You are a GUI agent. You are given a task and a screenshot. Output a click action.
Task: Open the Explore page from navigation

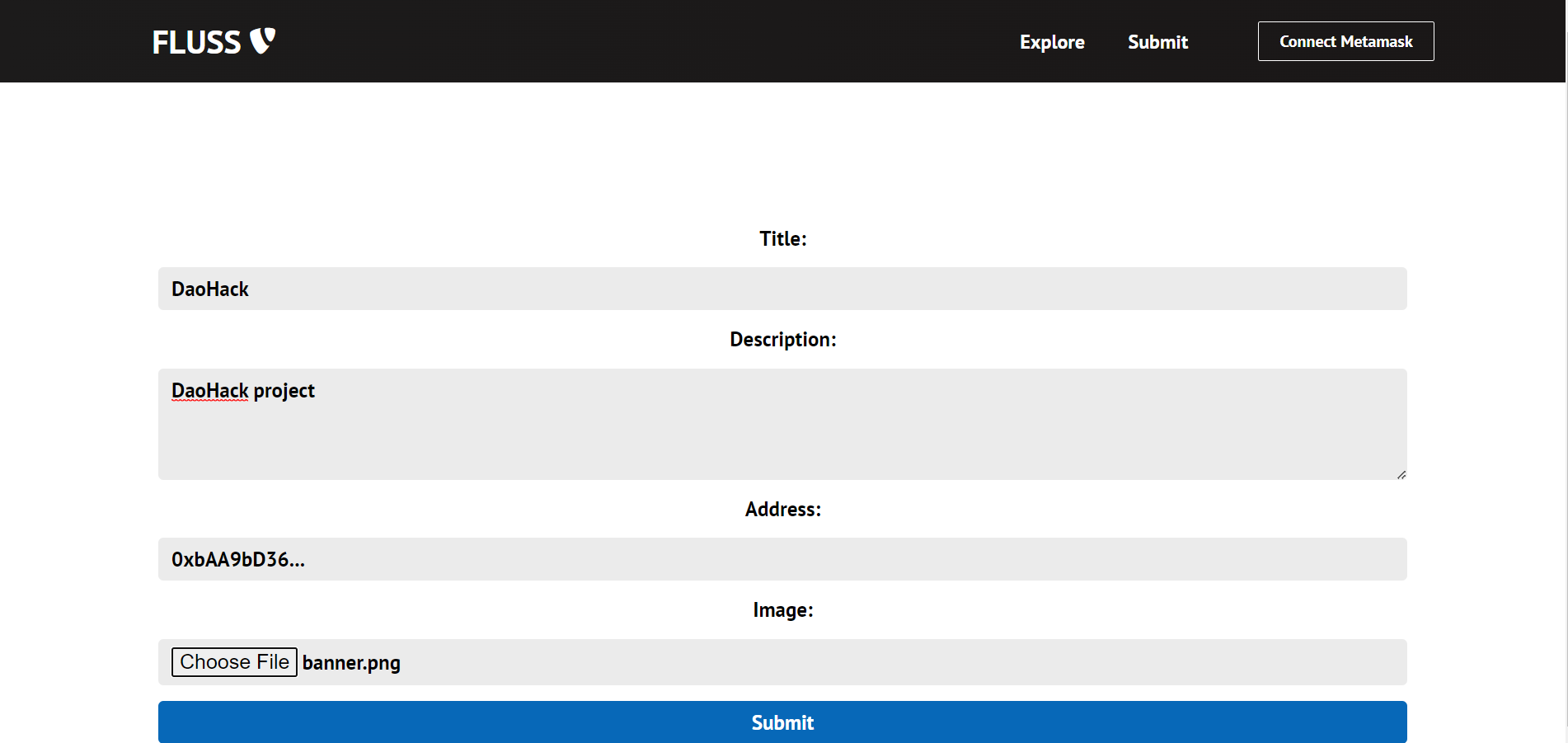(1052, 42)
